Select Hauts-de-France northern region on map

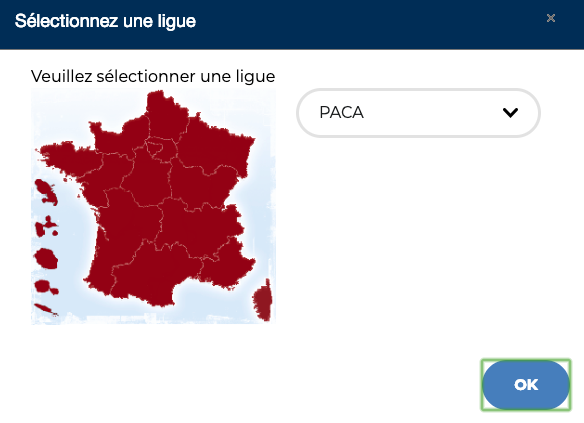point(166,115)
